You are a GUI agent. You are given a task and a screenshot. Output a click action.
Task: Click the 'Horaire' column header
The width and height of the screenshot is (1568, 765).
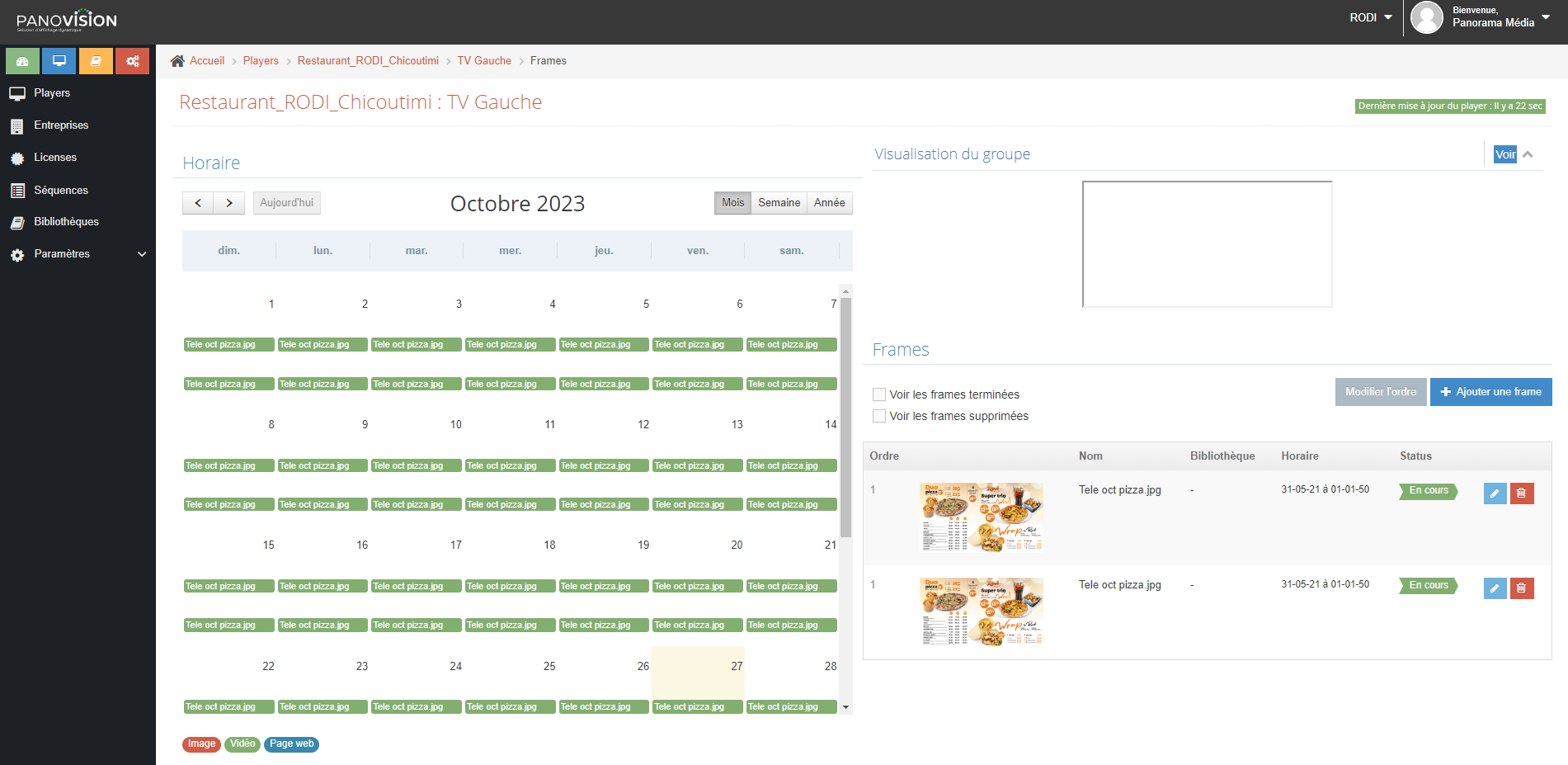tap(1299, 456)
